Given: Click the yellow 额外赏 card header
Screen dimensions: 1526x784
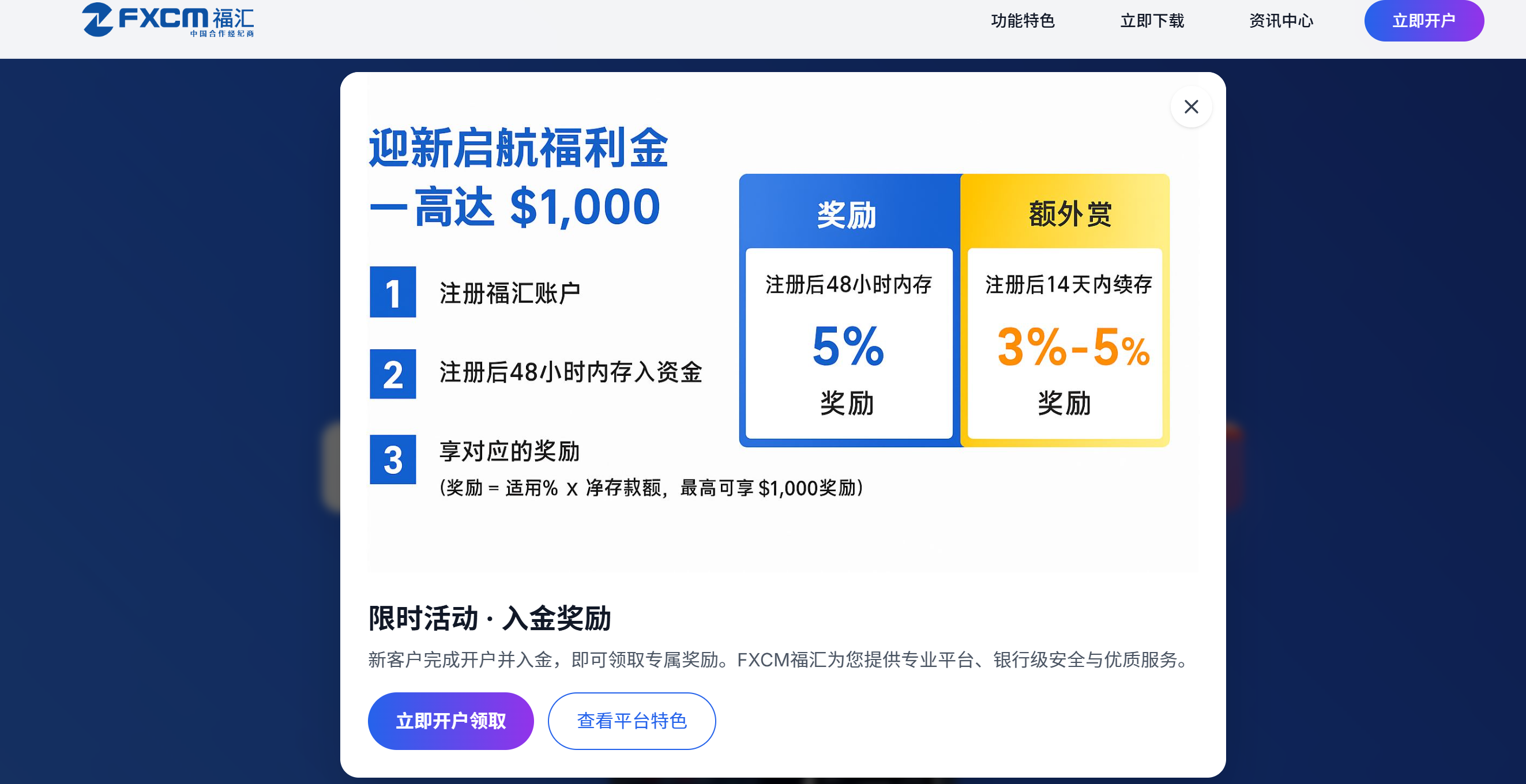Looking at the screenshot, I should pos(1070,214).
